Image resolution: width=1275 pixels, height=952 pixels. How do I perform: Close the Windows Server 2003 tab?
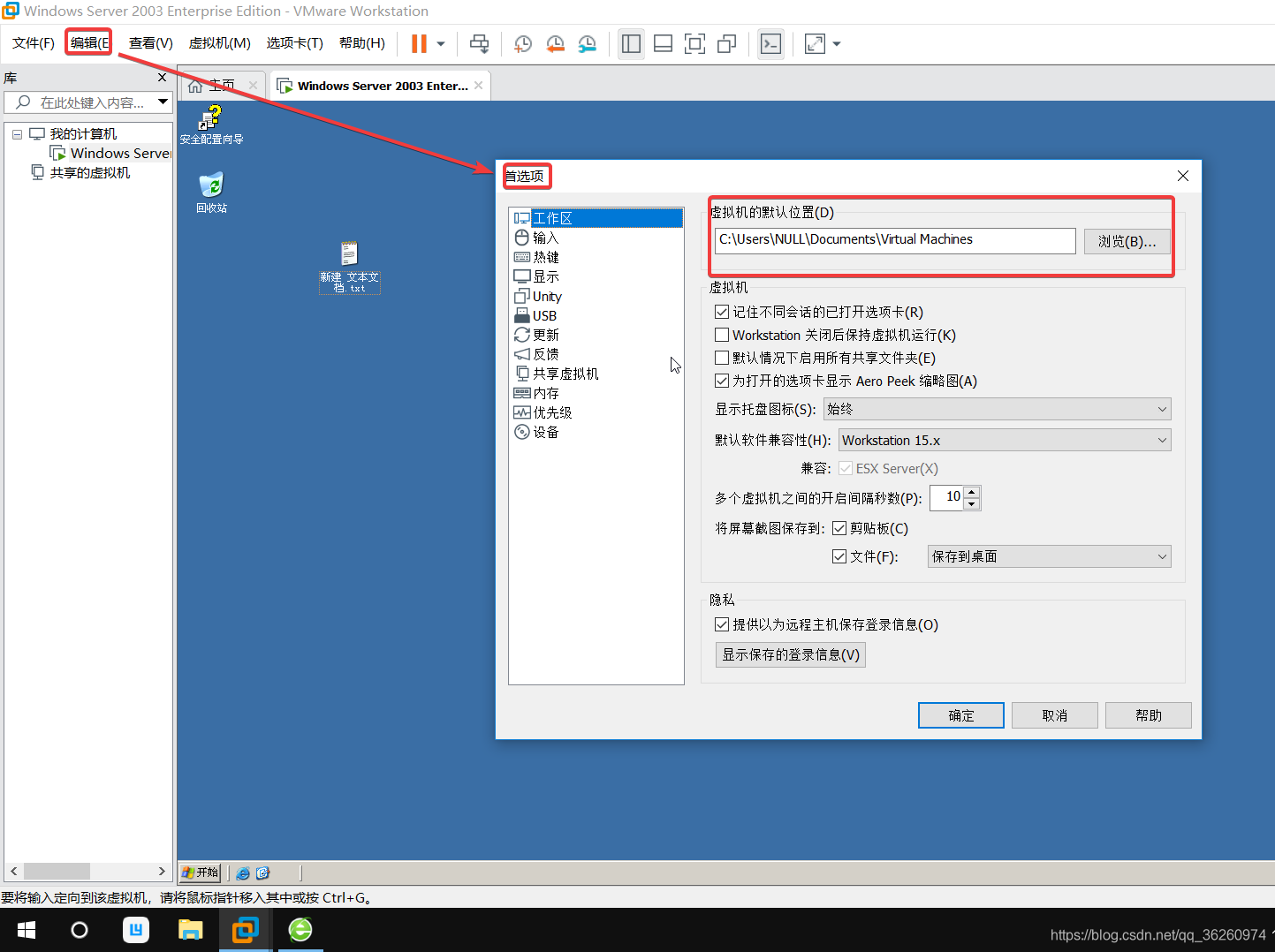click(x=478, y=86)
